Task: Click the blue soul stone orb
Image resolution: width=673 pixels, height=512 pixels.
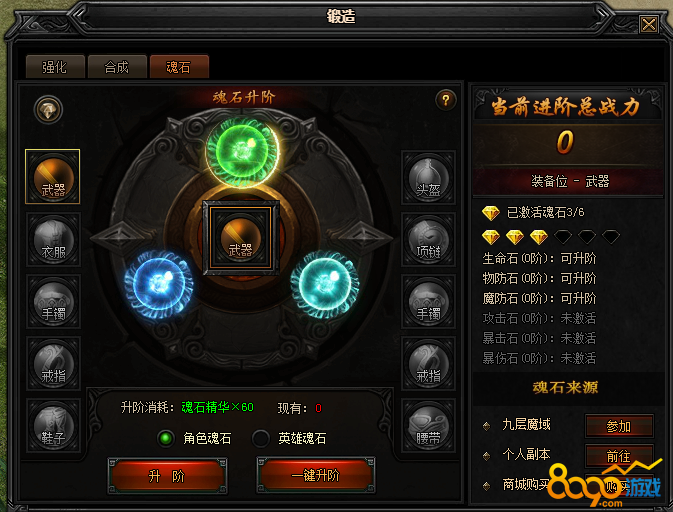Action: (158, 284)
